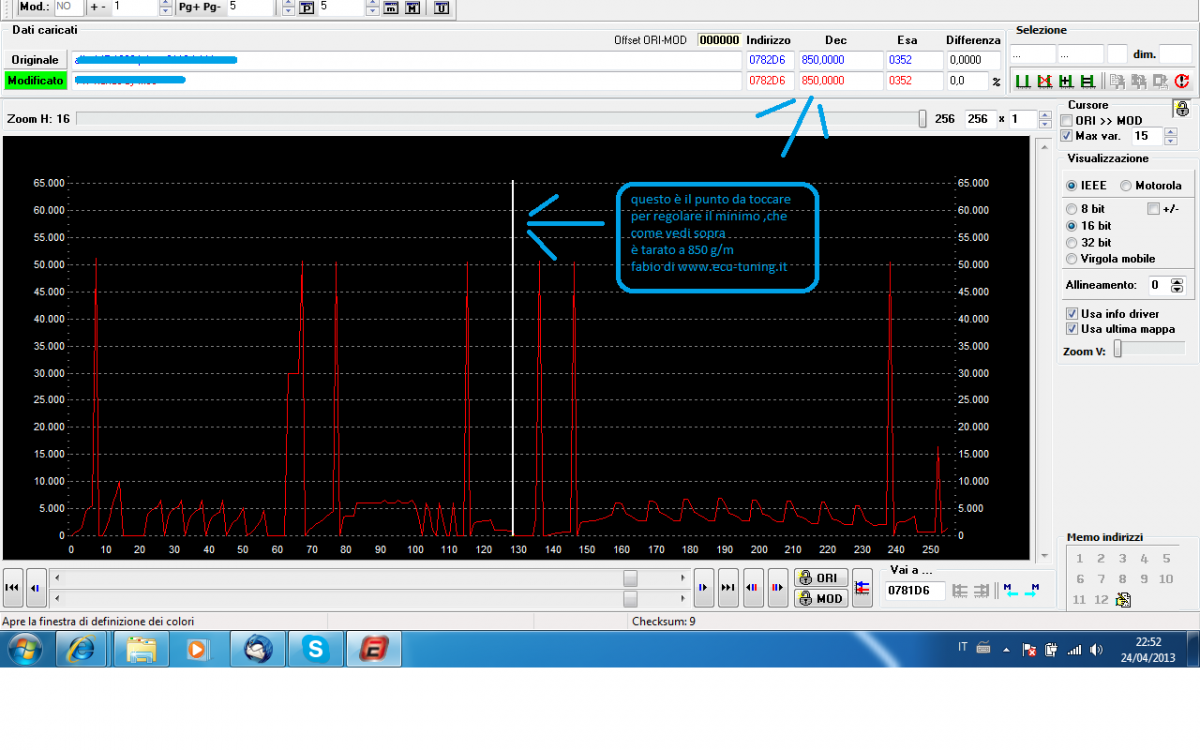Viewport: 1200px width, 750px height.
Task: Click the ORI padlock button
Action: [x=821, y=578]
